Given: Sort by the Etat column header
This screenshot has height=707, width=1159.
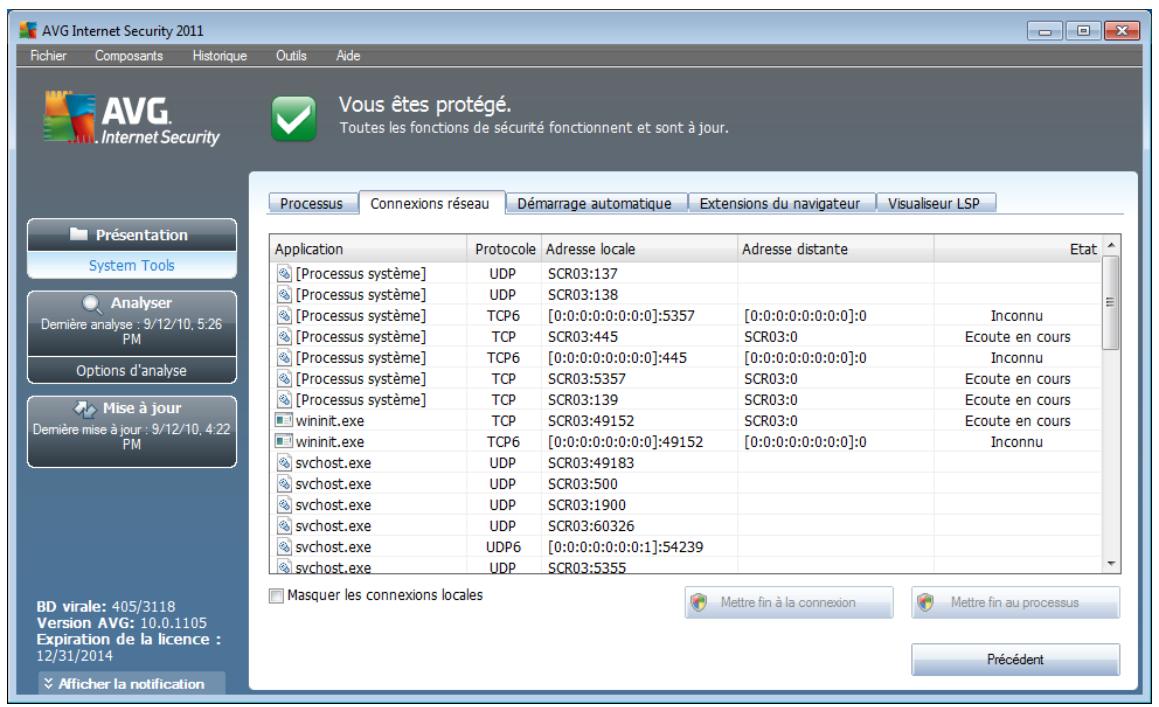Looking at the screenshot, I should point(1018,249).
